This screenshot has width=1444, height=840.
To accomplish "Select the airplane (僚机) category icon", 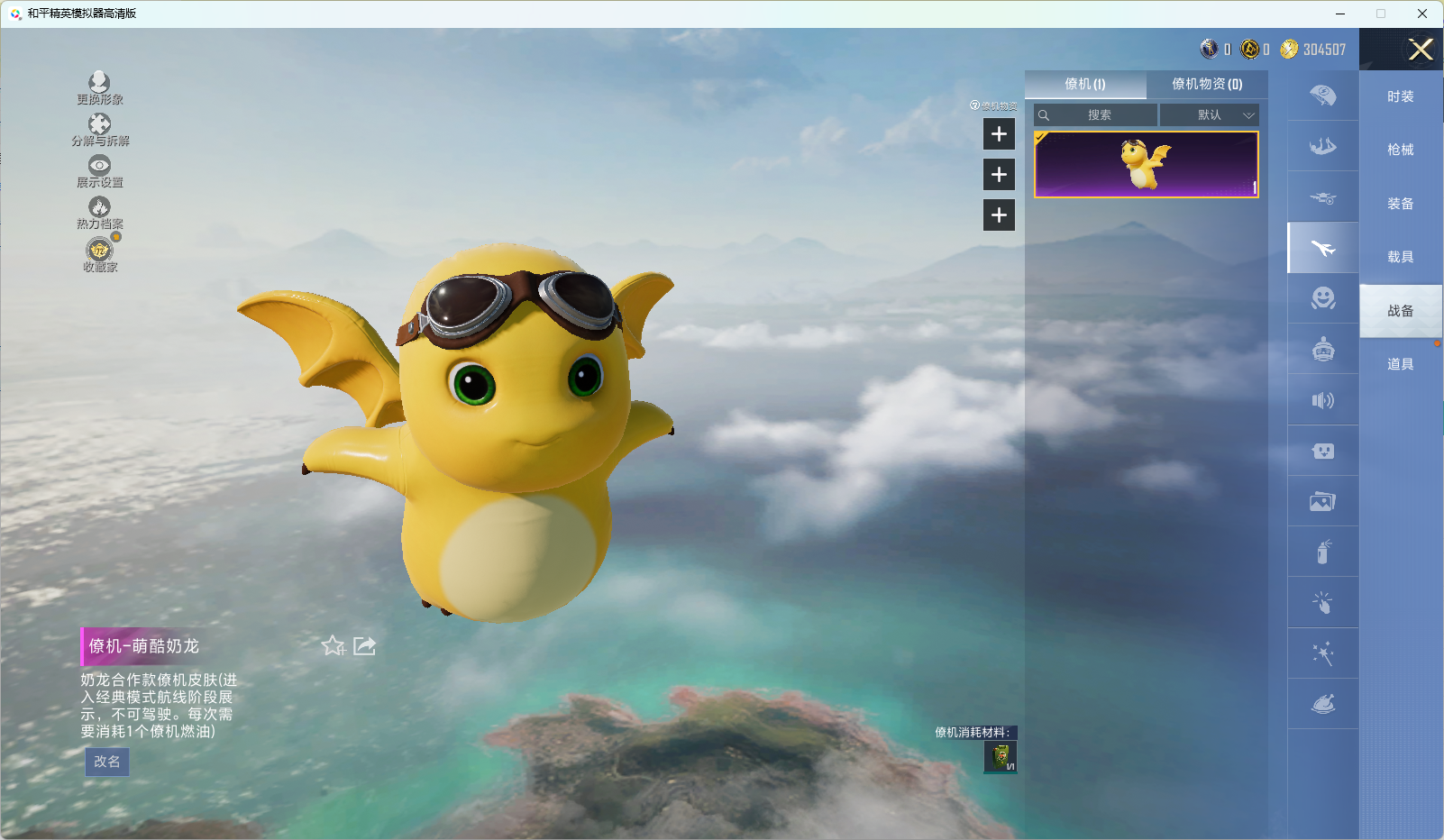I will click(1322, 248).
